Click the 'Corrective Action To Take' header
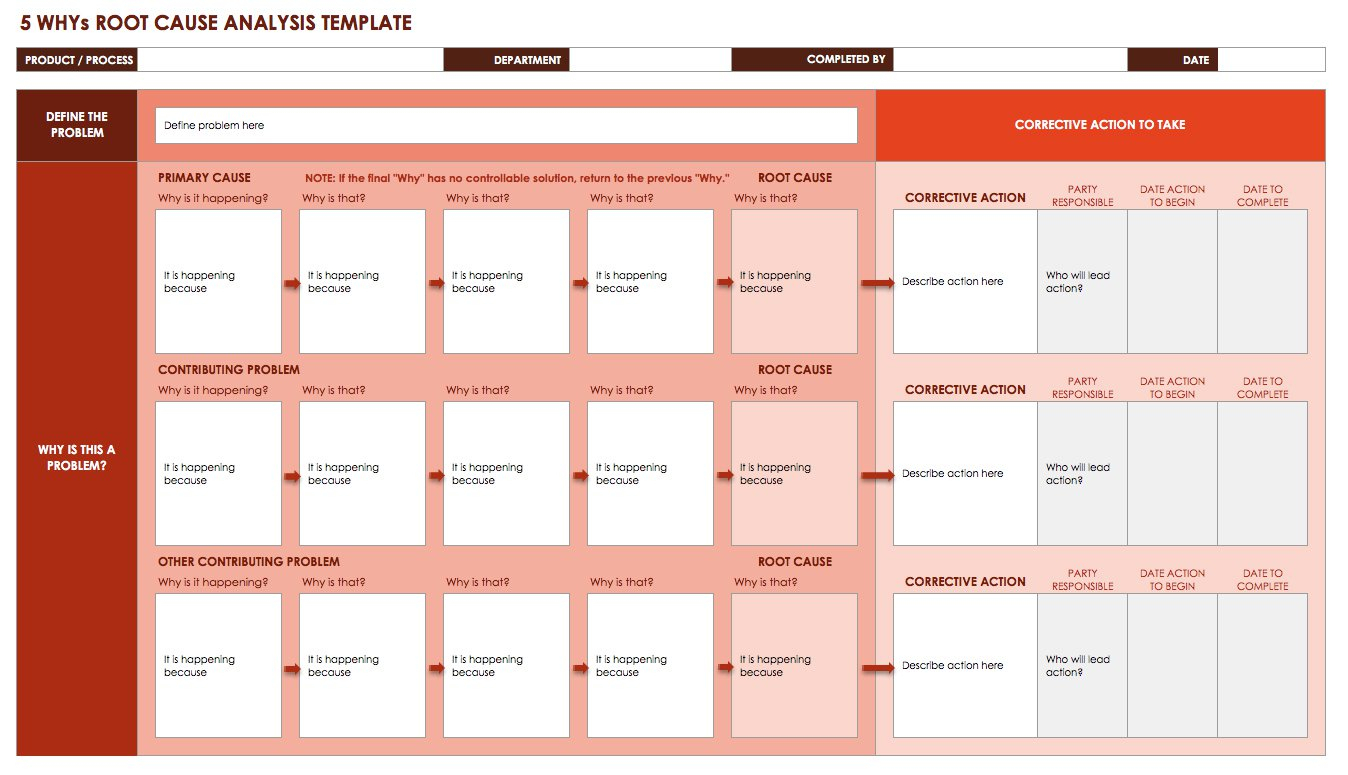This screenshot has height=775, width=1348. (x=1100, y=125)
